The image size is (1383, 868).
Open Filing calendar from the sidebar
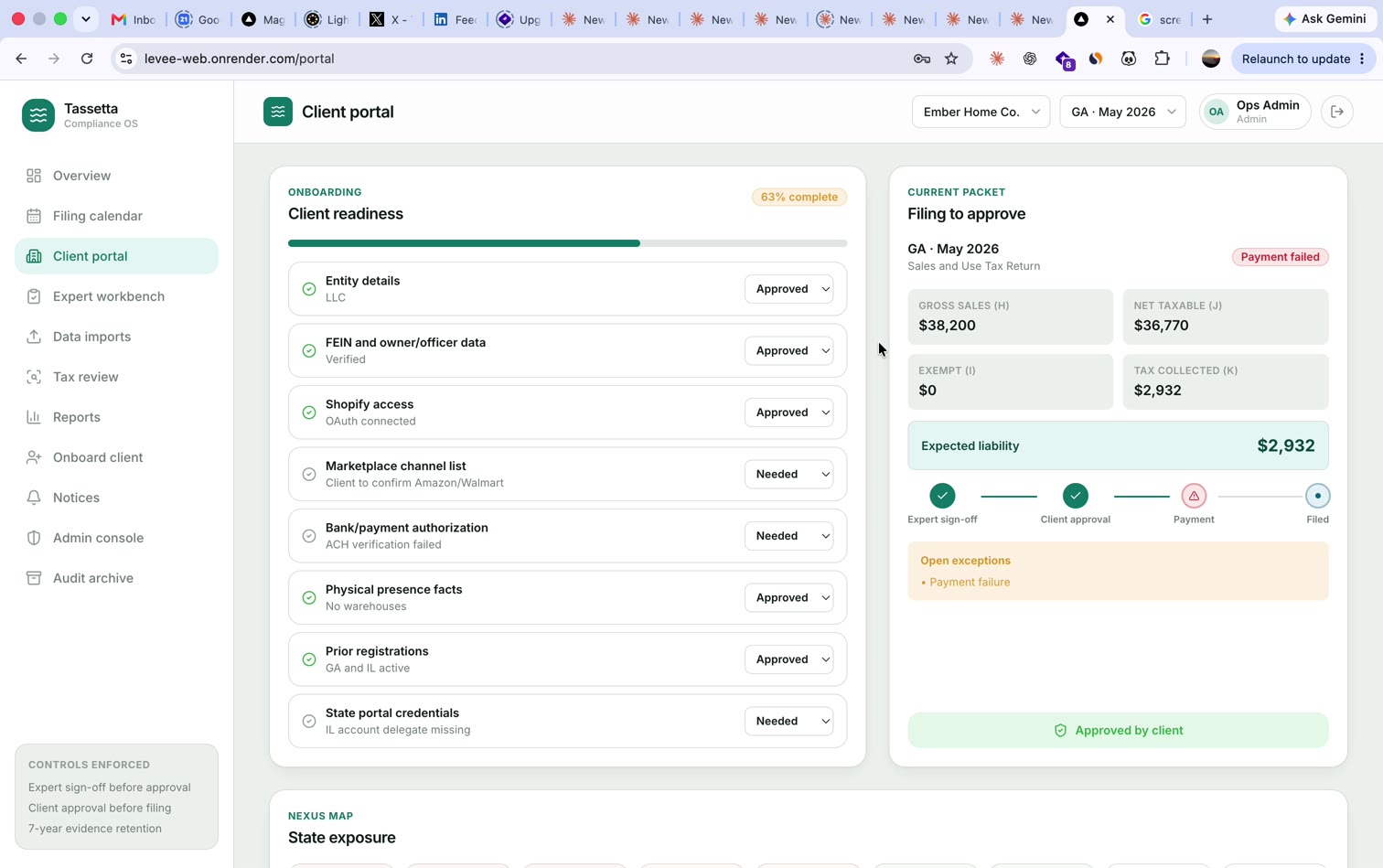(116, 216)
